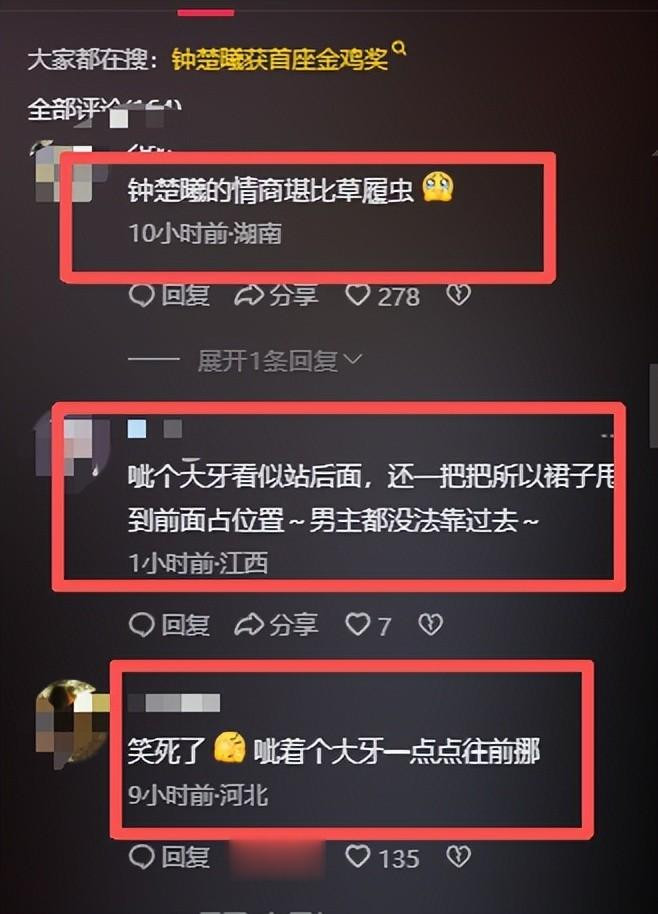The image size is (658, 914).
Task: Like the comment with 278 likes
Action: (357, 295)
